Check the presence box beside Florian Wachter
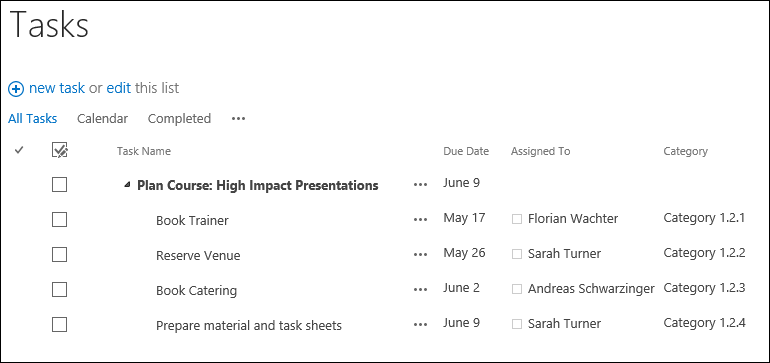This screenshot has width=770, height=363. [x=517, y=219]
